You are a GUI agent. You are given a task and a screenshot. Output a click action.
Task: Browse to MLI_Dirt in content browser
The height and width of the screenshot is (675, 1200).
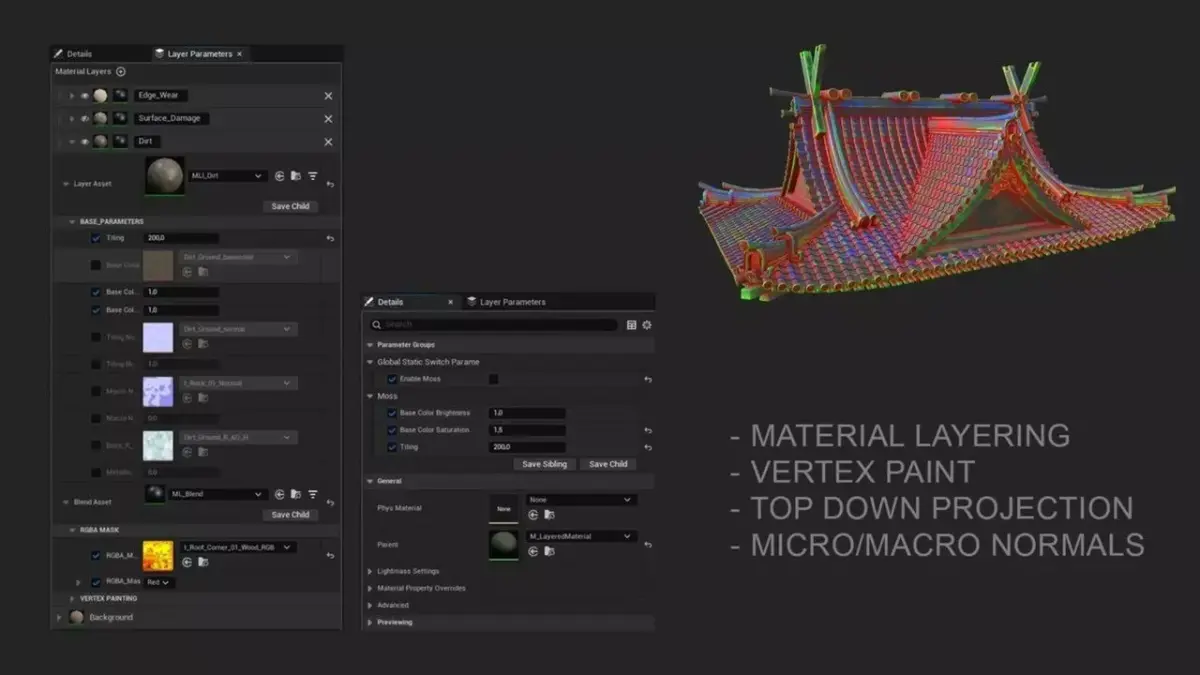click(295, 176)
